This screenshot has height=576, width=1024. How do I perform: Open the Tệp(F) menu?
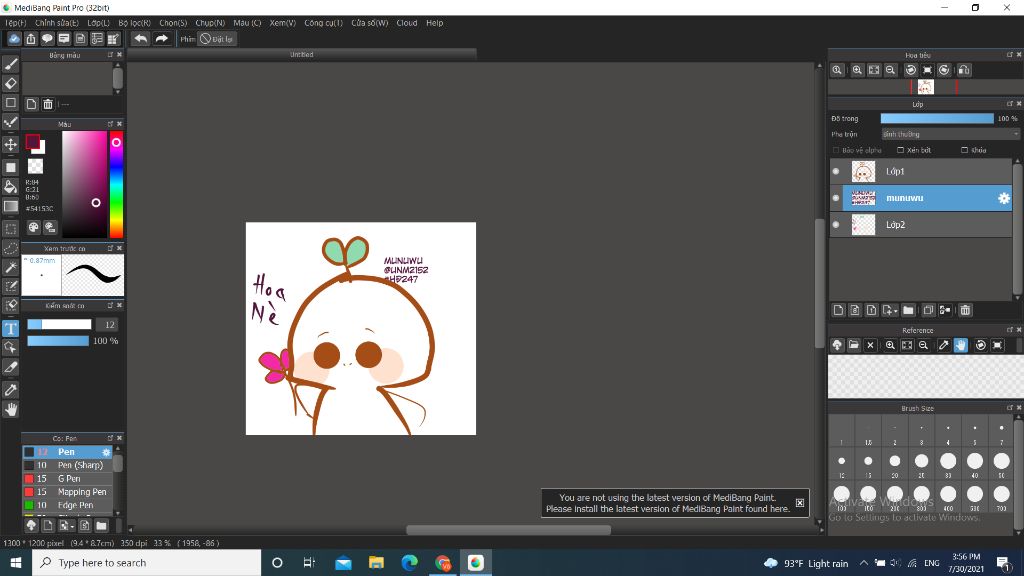tap(16, 23)
